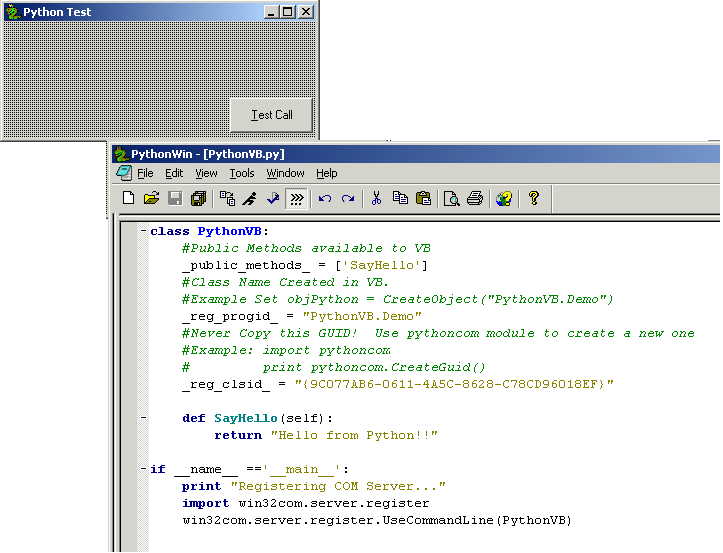Click the Save All stacked disks icon
The image size is (723, 553).
point(198,198)
